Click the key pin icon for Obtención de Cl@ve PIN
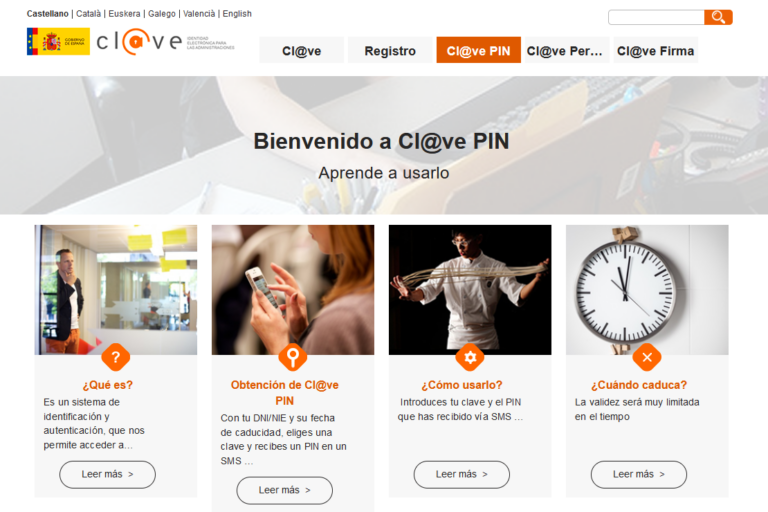This screenshot has width=768, height=512. coord(293,357)
